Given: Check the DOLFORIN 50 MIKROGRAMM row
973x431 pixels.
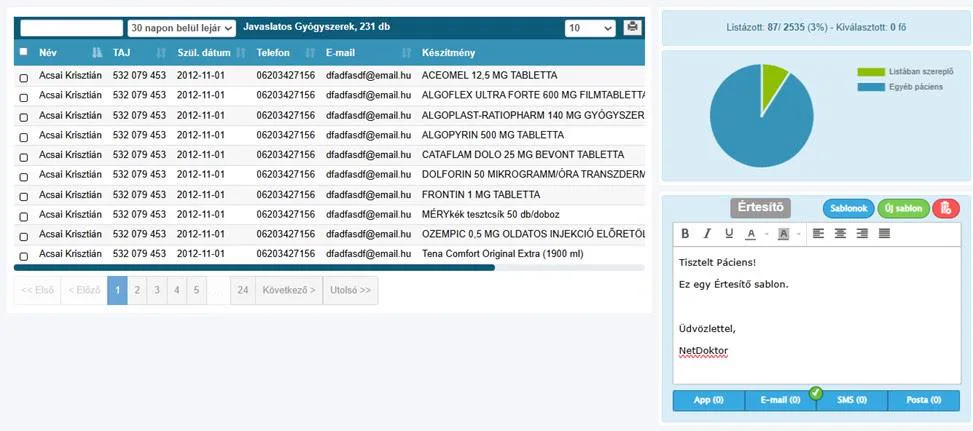Looking at the screenshot, I should pyautogui.click(x=24, y=177).
